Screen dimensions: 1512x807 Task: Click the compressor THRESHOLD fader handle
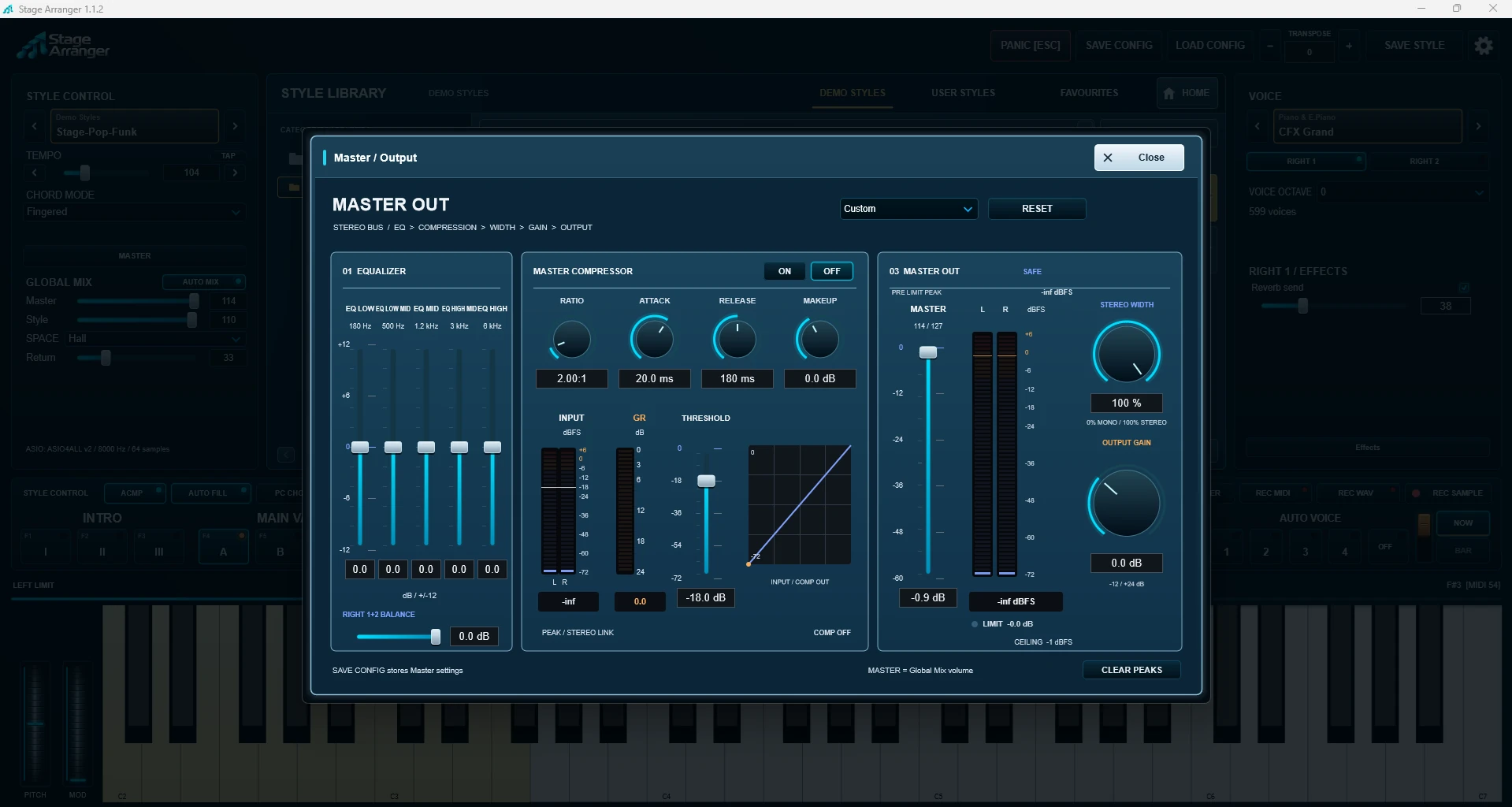click(x=707, y=481)
